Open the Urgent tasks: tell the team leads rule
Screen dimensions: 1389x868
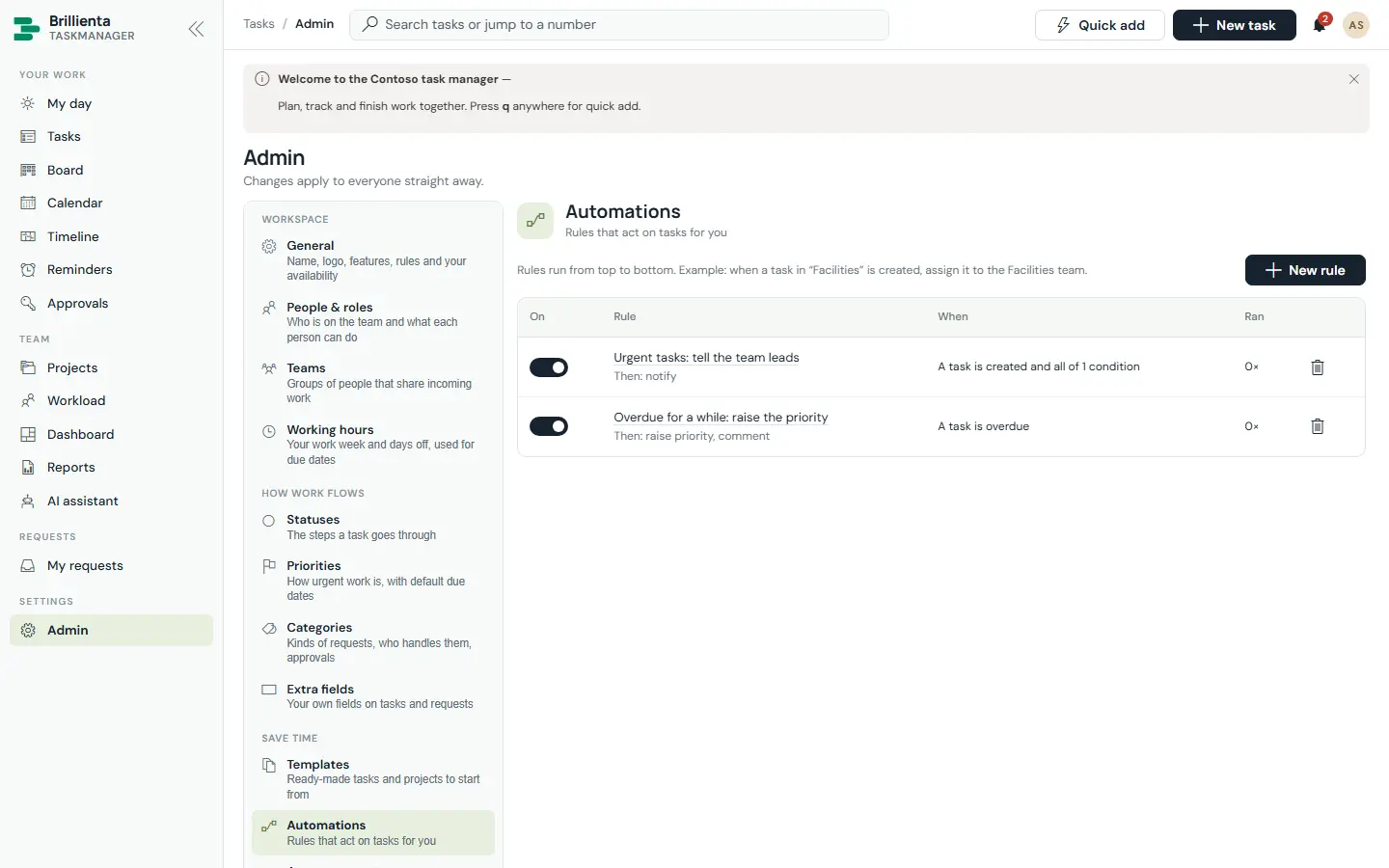tap(706, 358)
